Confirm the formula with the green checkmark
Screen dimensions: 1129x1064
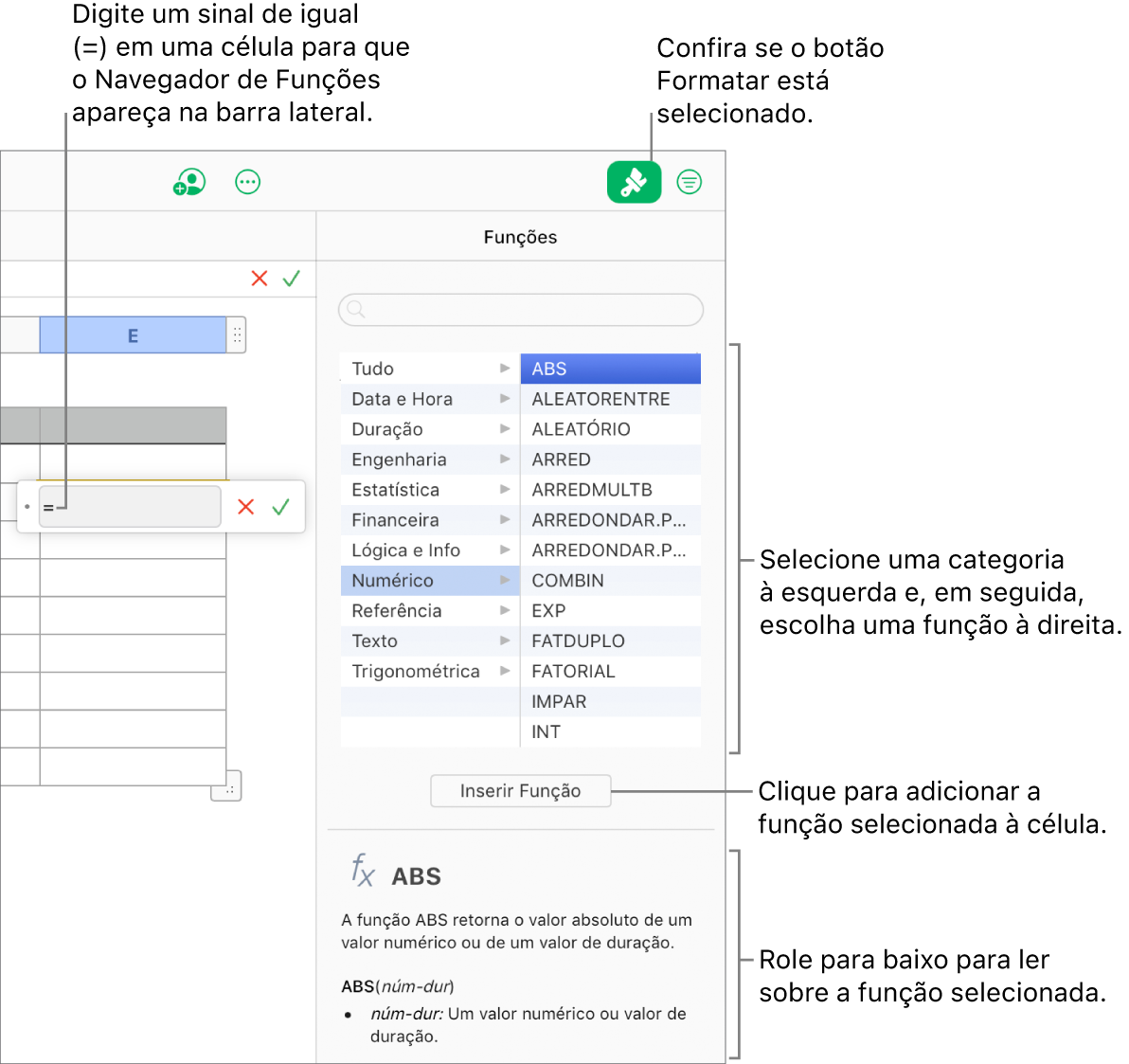coord(279,507)
